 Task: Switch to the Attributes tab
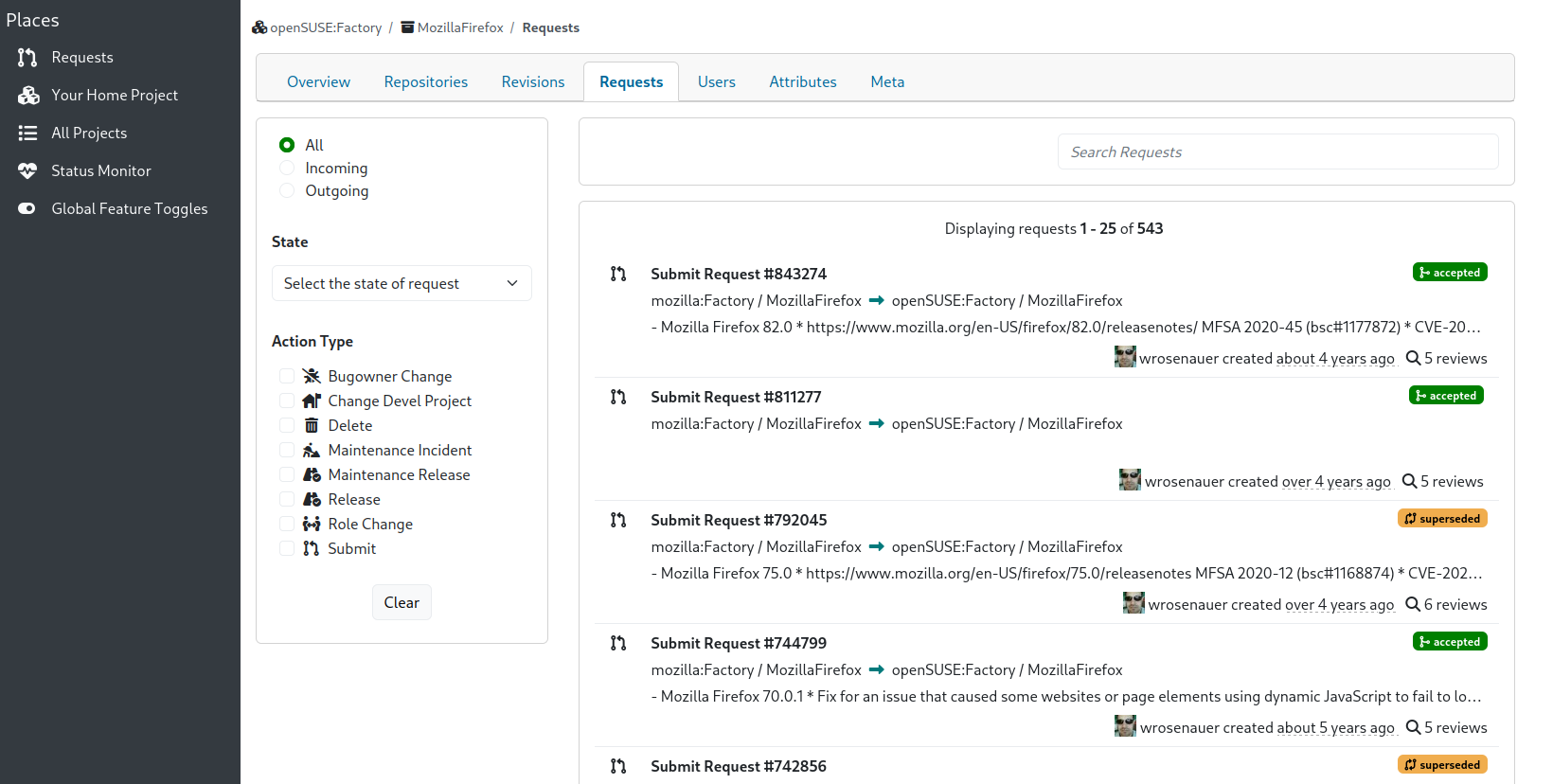[803, 82]
